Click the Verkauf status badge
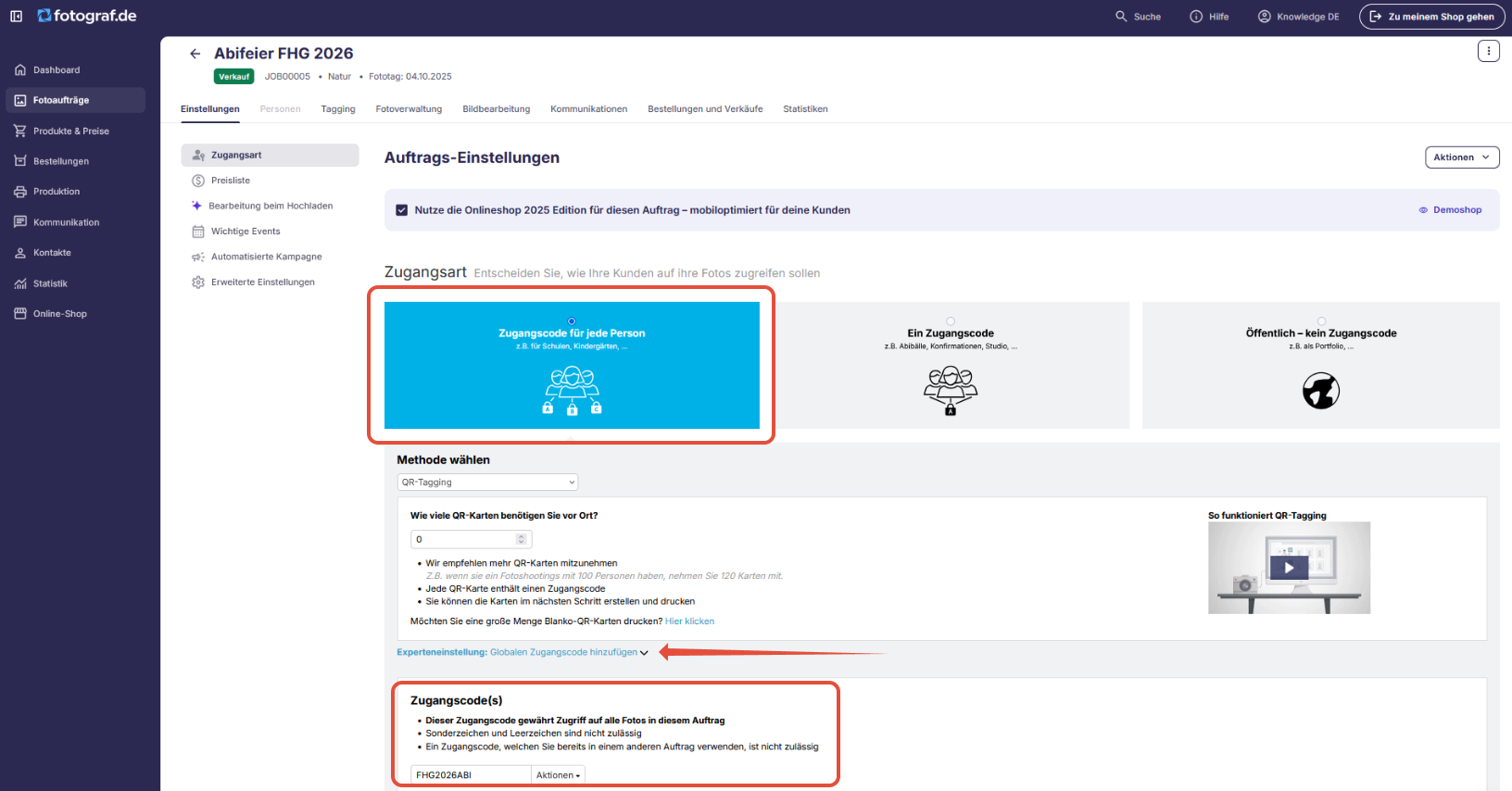1512x791 pixels. click(233, 77)
